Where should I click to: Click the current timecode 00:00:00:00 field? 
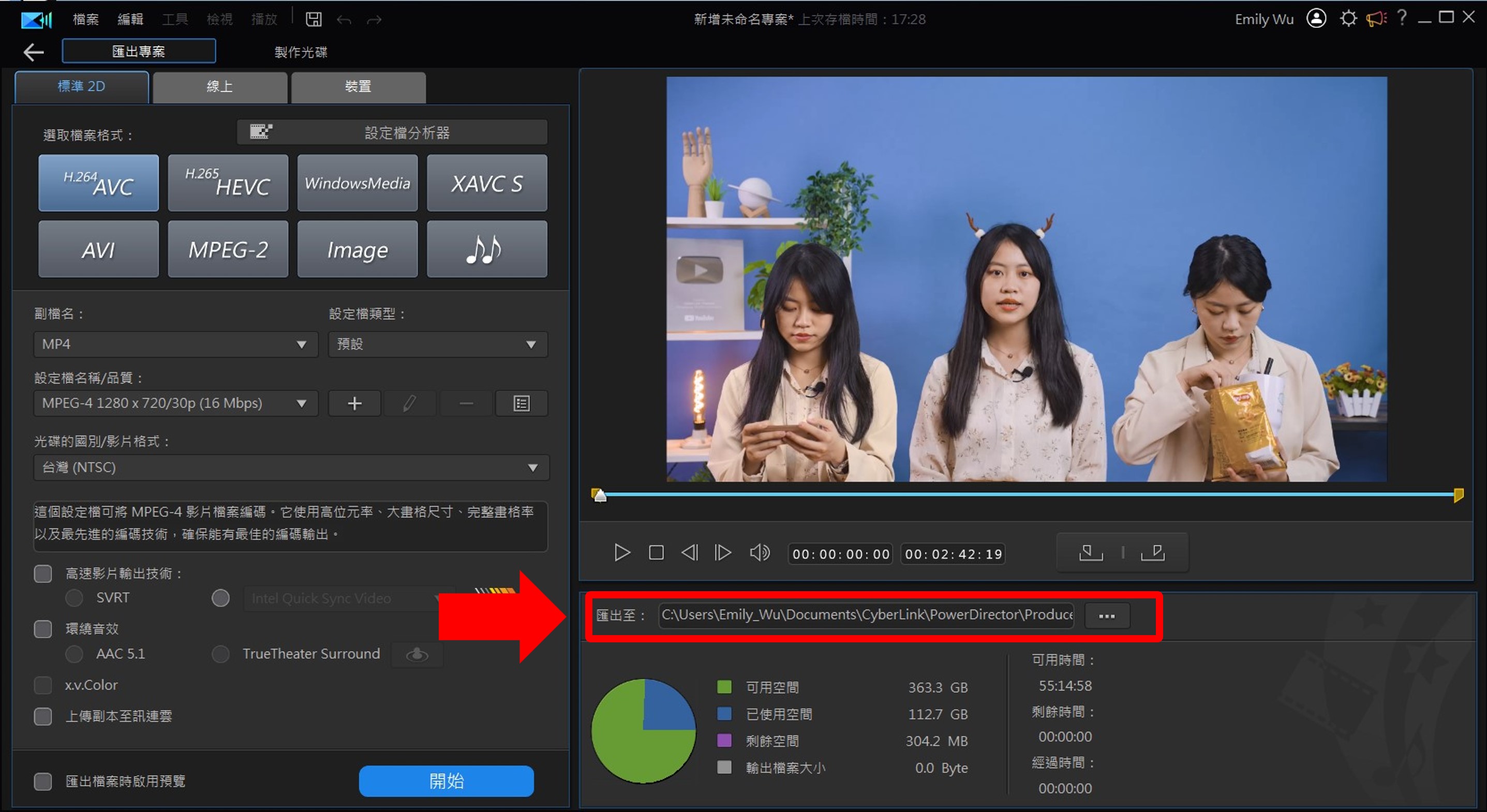point(840,554)
